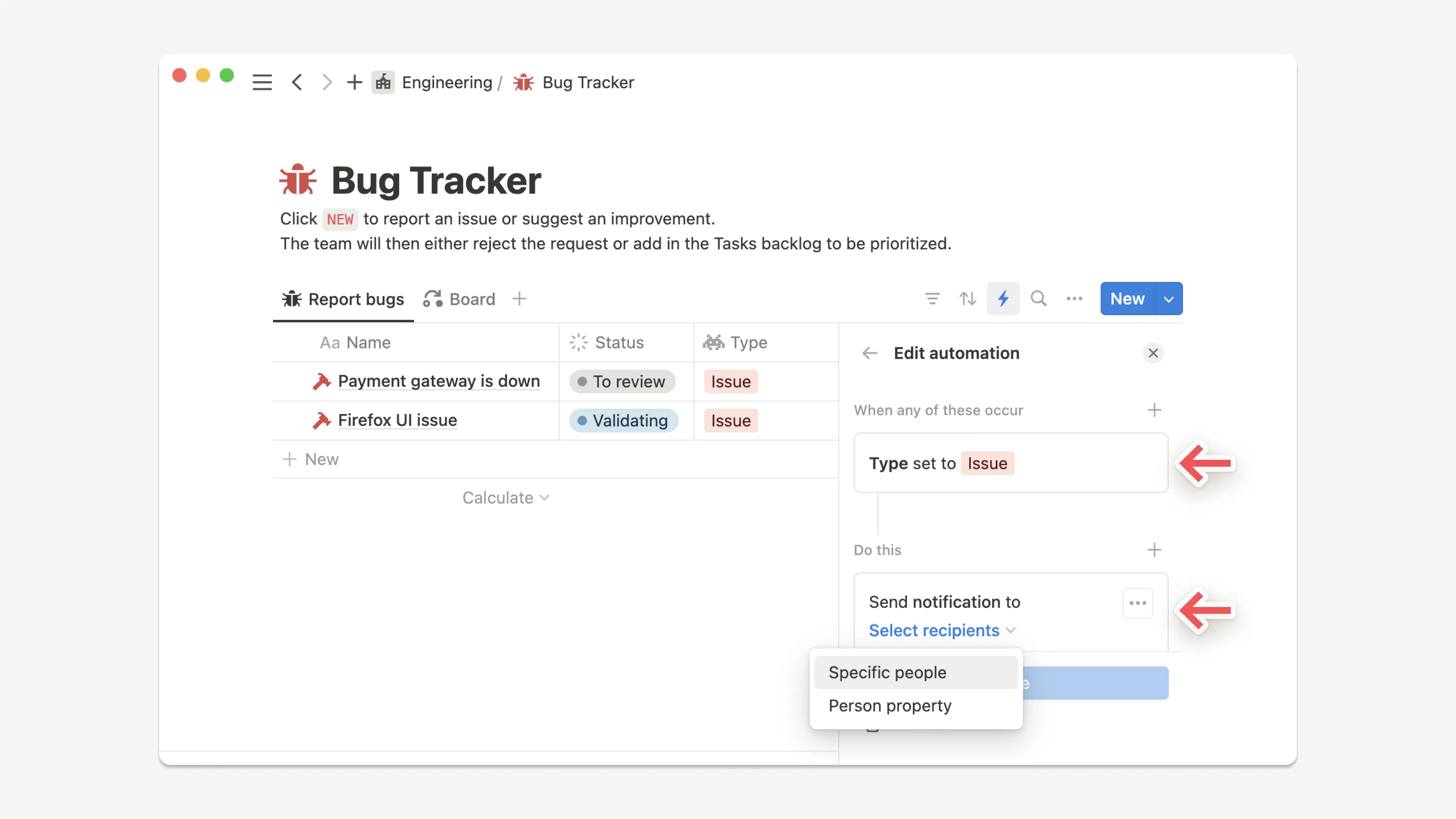Open database search magnifier icon
Screen dimensions: 1456x819
[1038, 298]
